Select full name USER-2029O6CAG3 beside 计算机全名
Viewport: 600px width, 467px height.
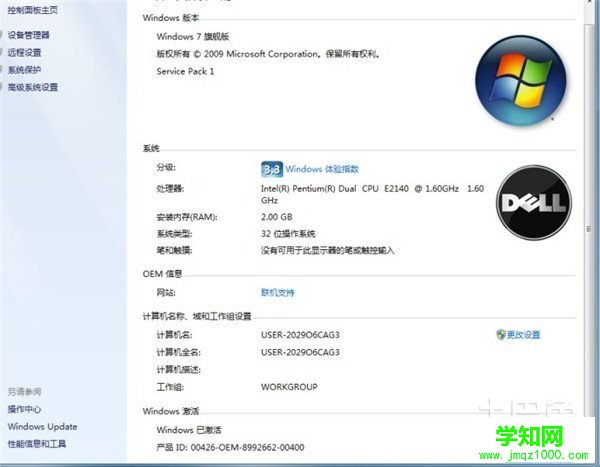(300, 352)
